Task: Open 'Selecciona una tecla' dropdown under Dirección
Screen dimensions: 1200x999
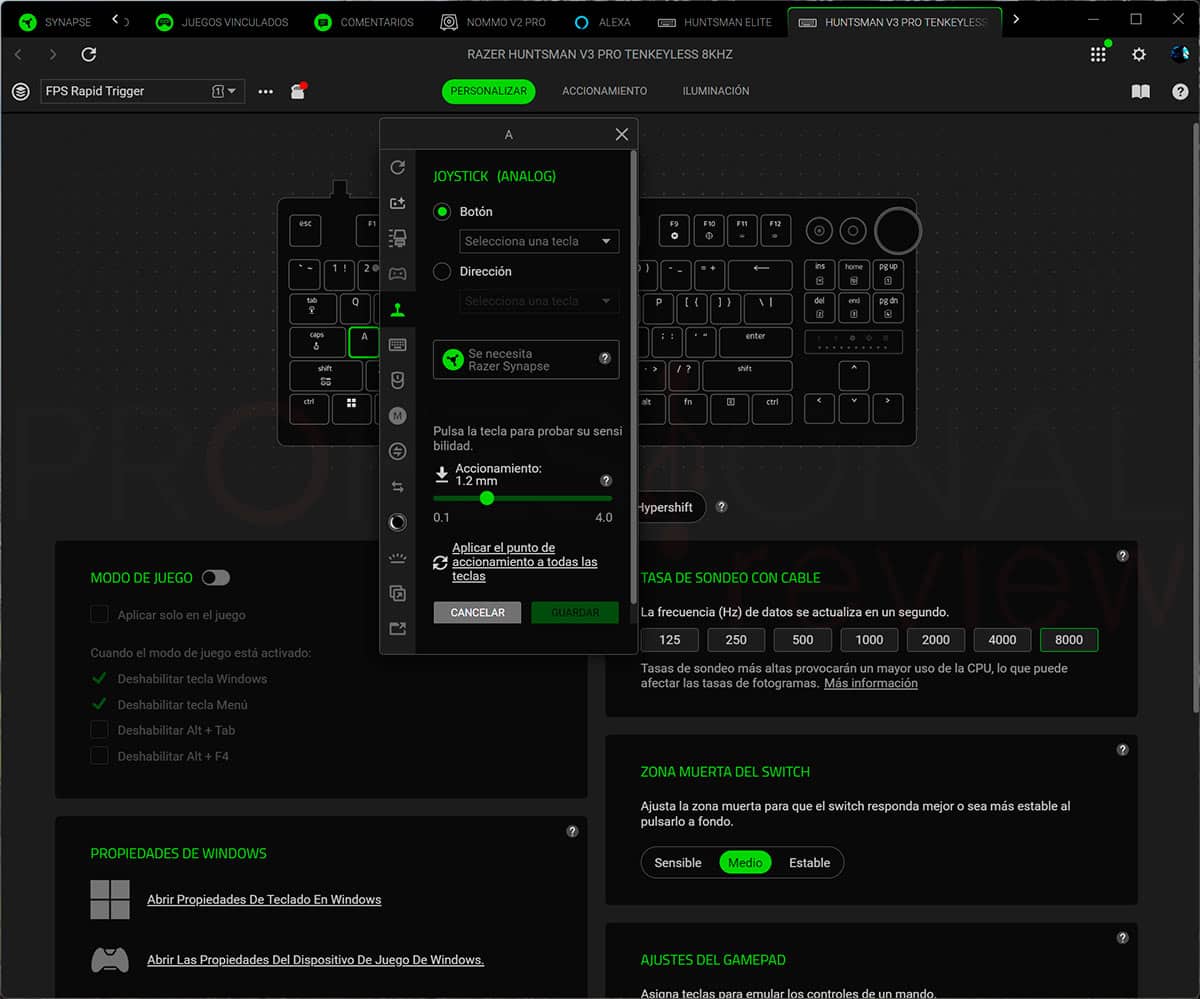Action: pos(539,301)
